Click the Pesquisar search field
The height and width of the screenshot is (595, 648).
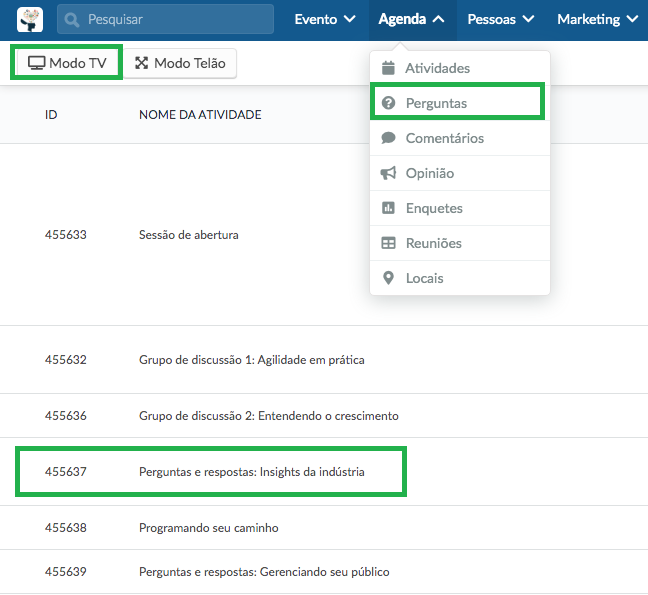click(165, 19)
